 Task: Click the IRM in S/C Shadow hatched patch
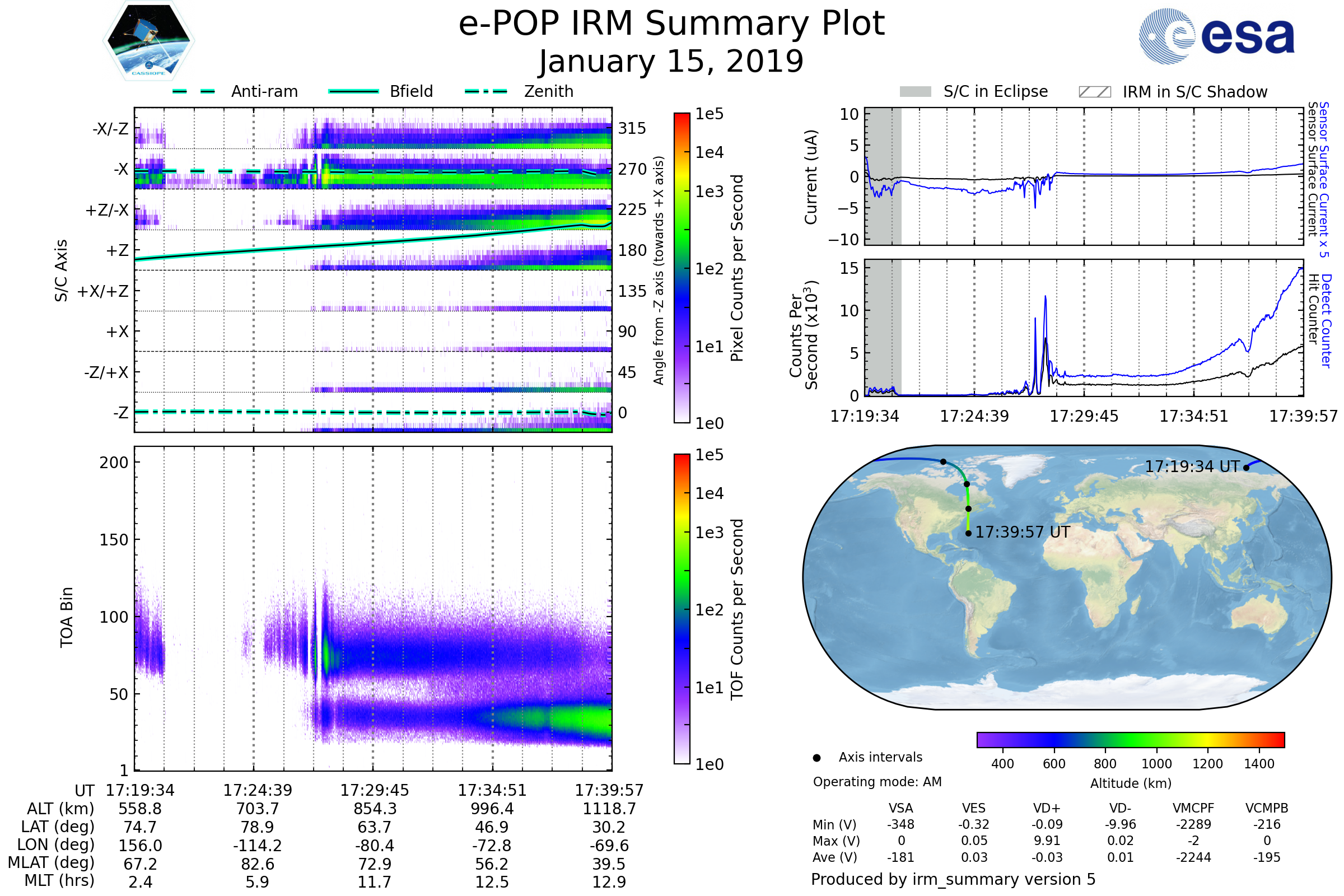click(1094, 92)
